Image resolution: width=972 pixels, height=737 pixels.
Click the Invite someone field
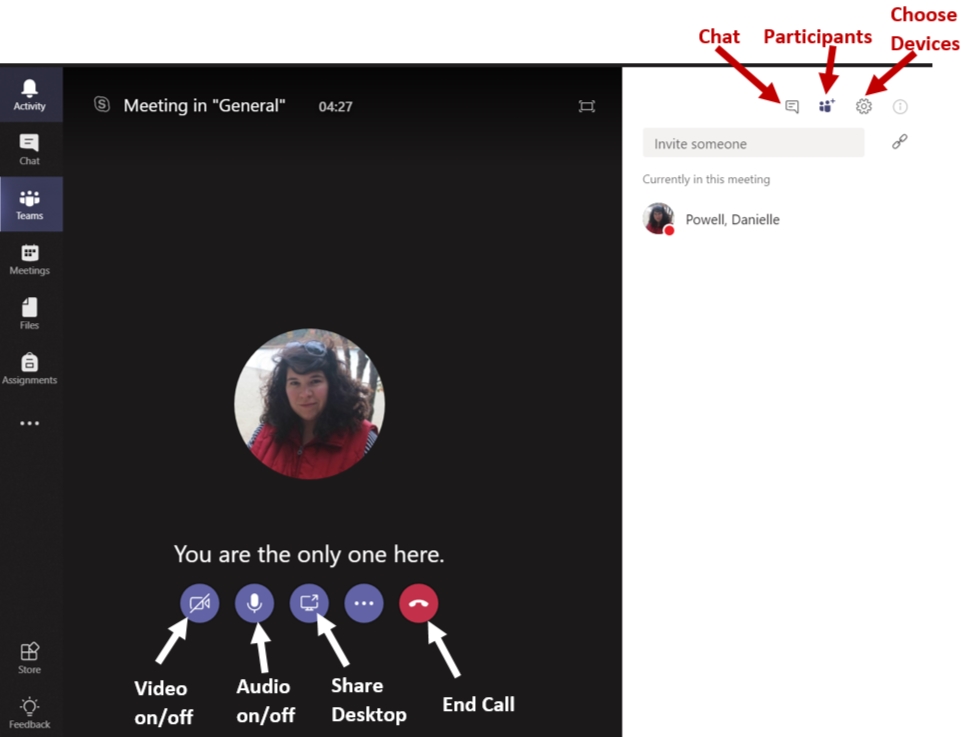[753, 143]
